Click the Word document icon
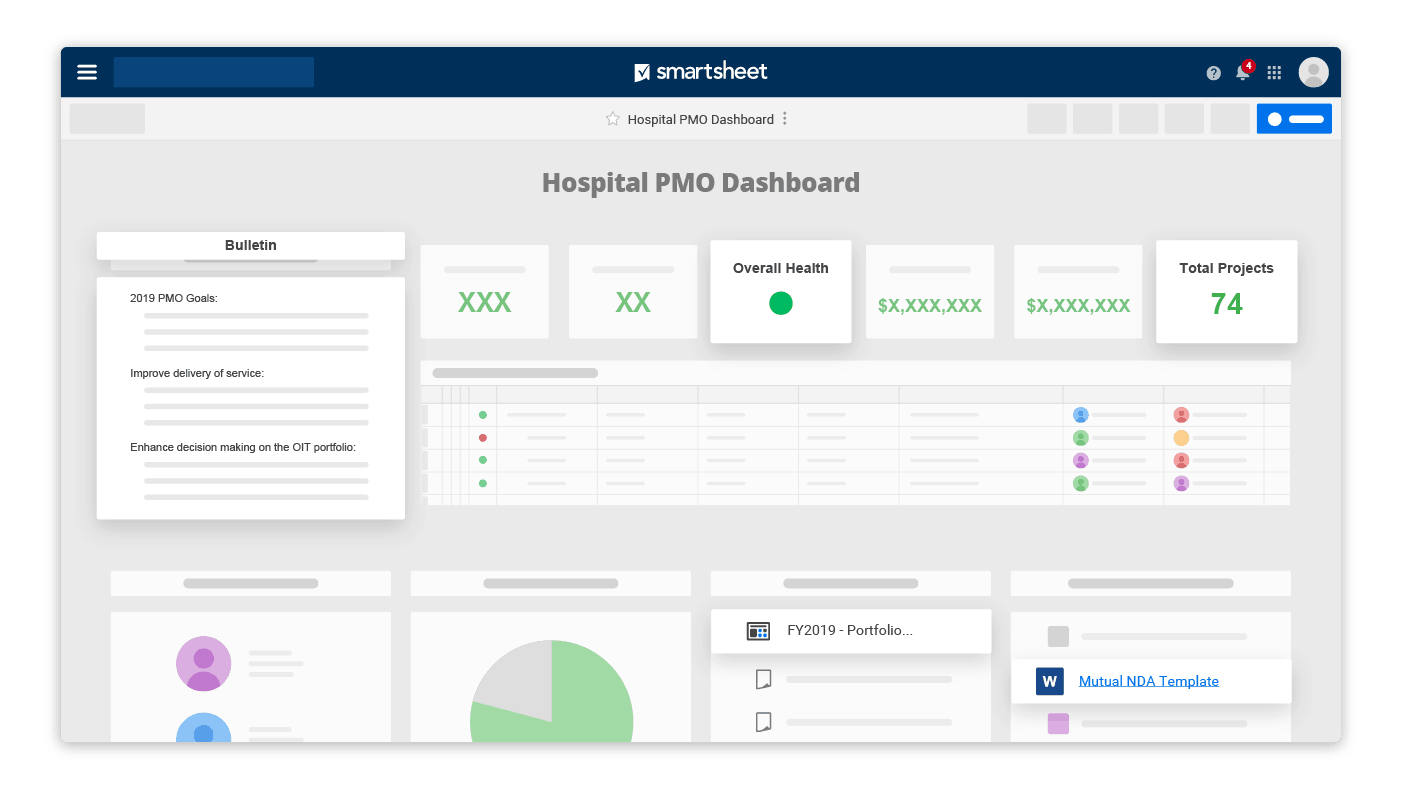The width and height of the screenshot is (1401, 789). pos(1050,681)
